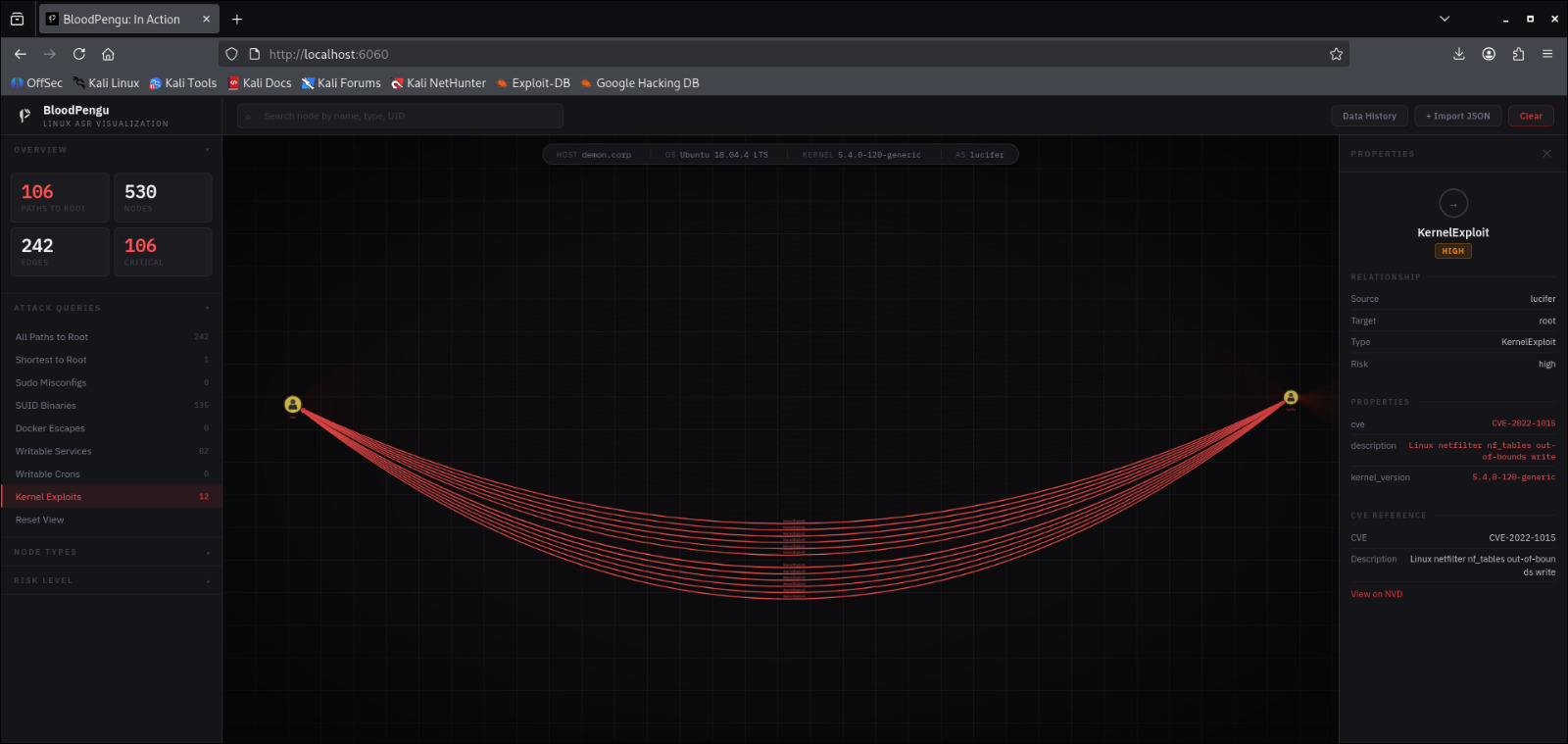Close the Properties panel

coord(1546,154)
